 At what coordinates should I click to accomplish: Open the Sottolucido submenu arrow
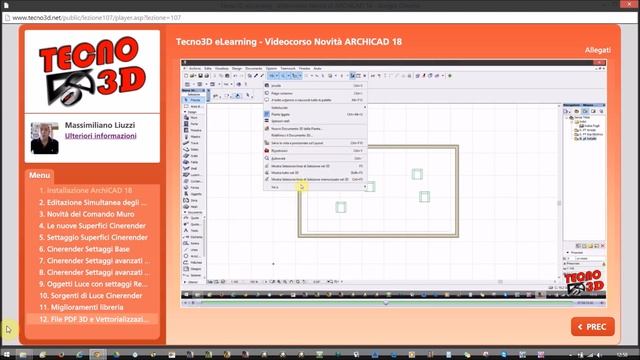click(364, 107)
